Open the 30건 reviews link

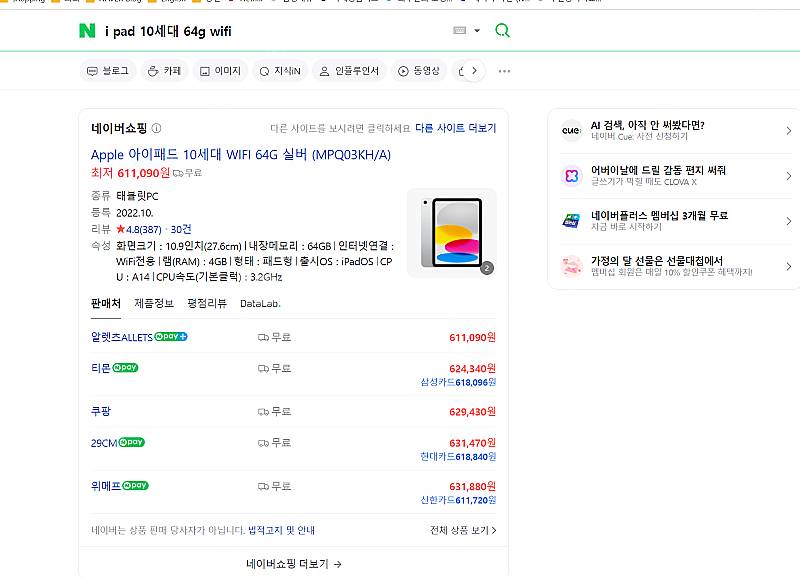(181, 229)
